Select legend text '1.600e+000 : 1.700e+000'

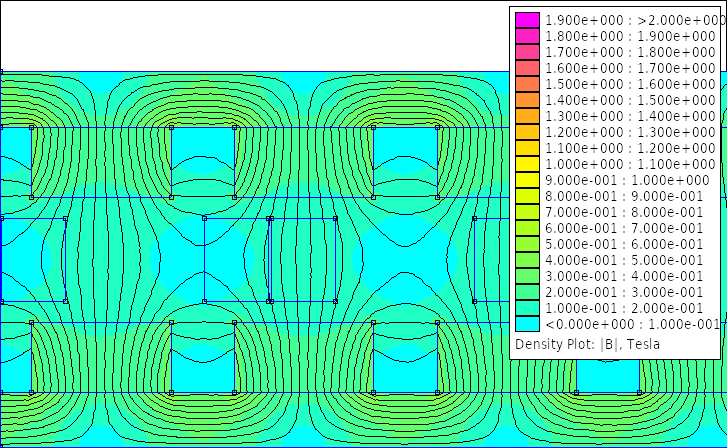[631, 68]
